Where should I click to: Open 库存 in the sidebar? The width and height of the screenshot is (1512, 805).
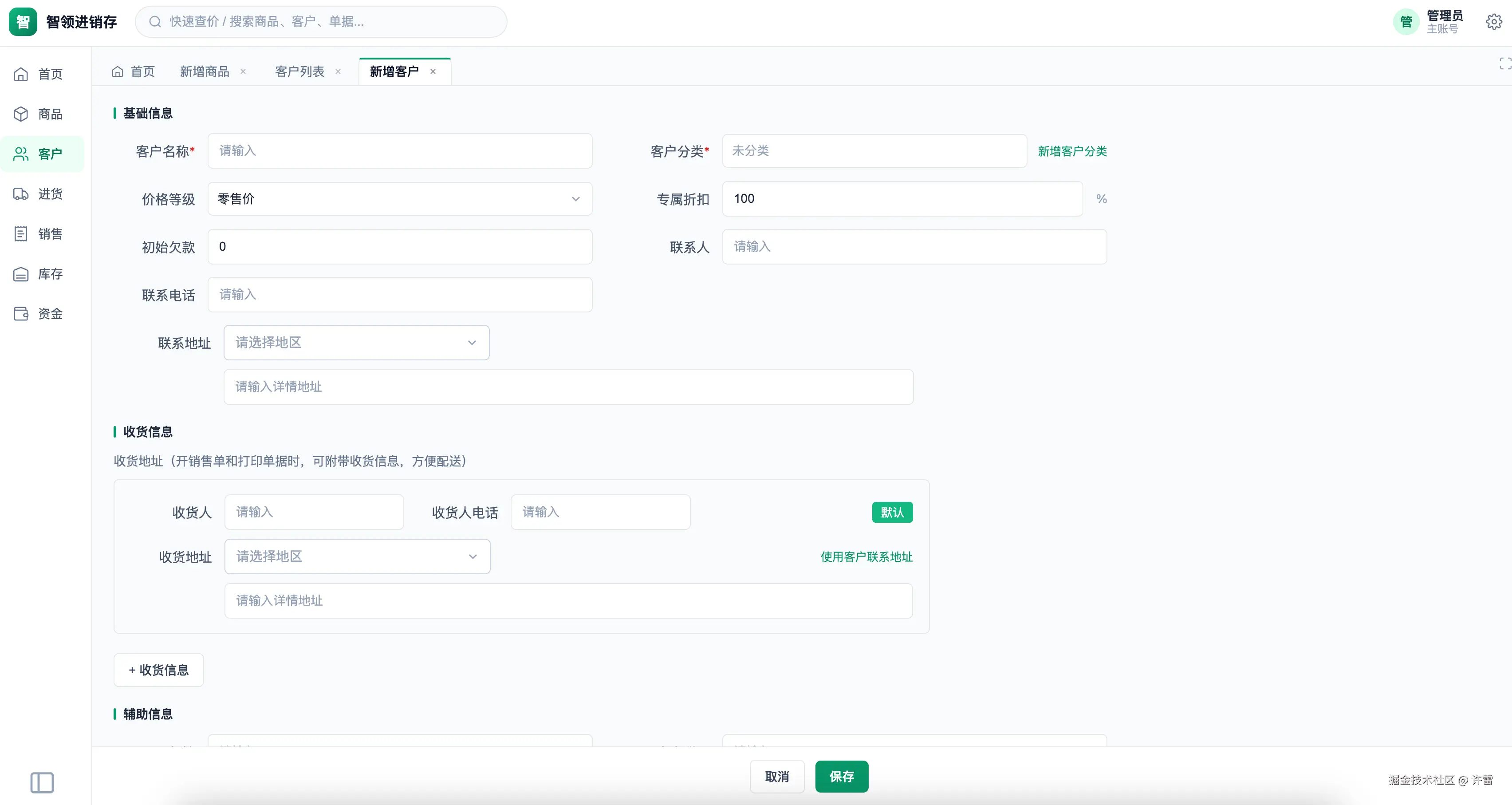tap(42, 274)
